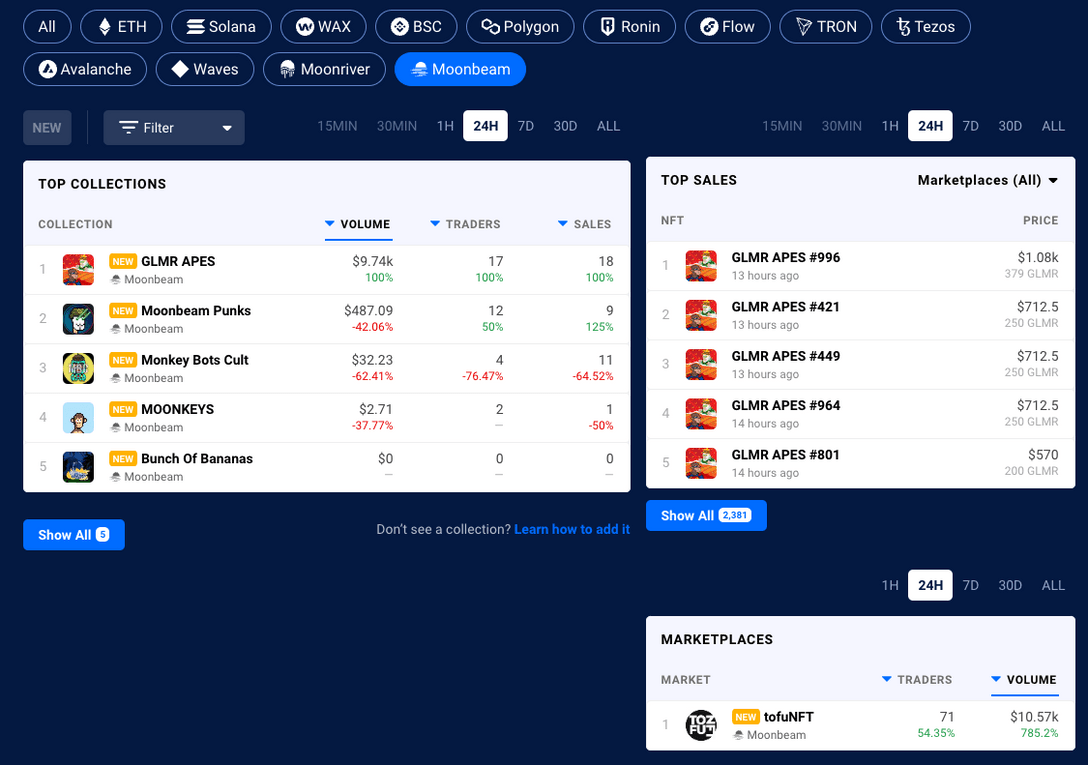Image resolution: width=1088 pixels, height=765 pixels.
Task: Sort collections by Sales
Action: (585, 224)
